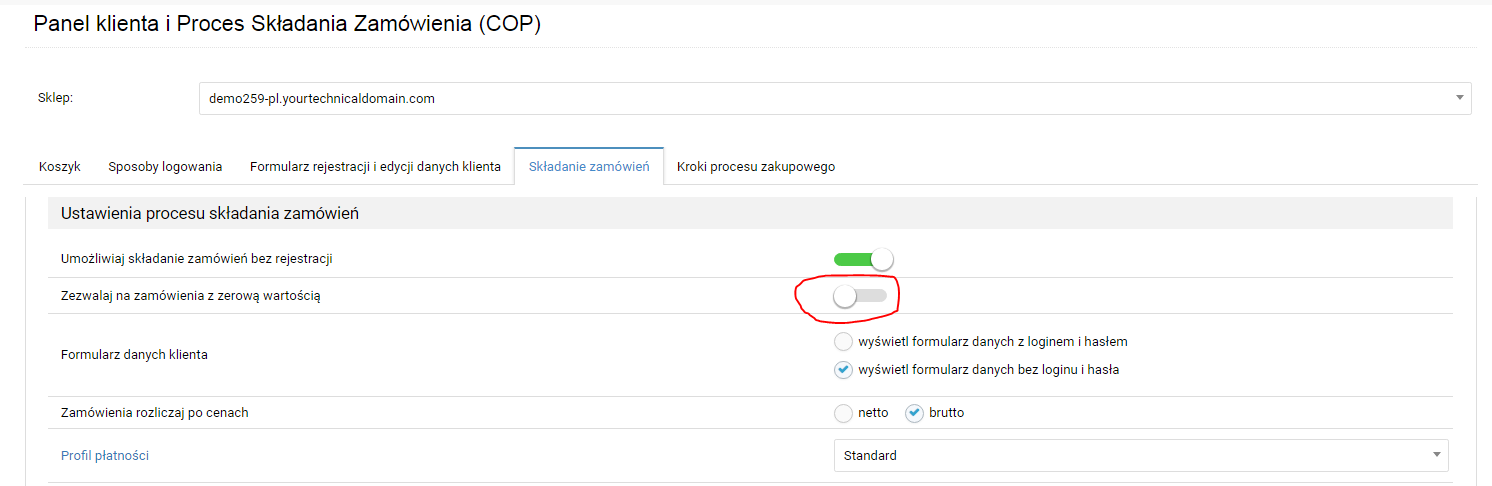The width and height of the screenshot is (1492, 486).
Task: Click the Ustawienia procesu składania zamówień header
Action: [210, 213]
